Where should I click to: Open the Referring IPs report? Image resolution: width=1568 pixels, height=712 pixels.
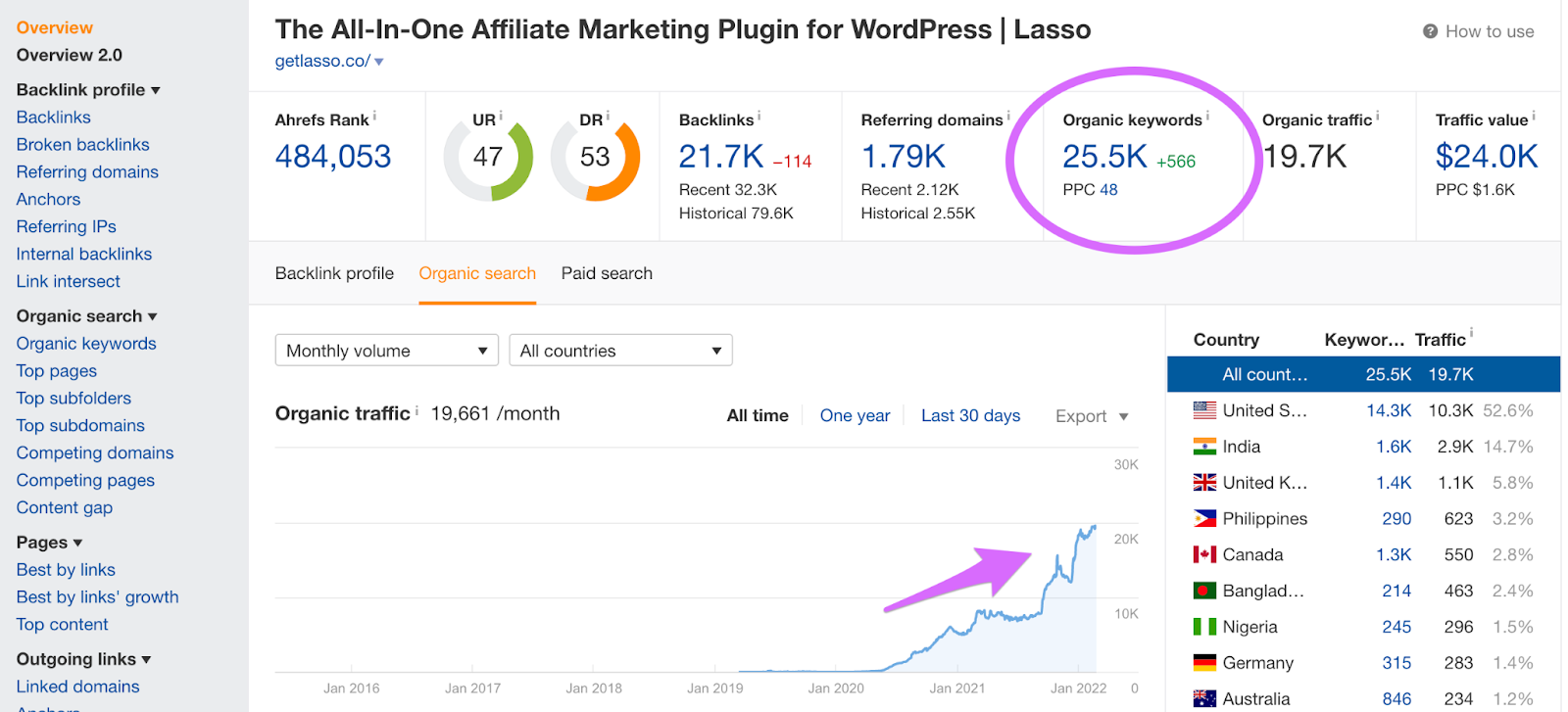pos(67,226)
